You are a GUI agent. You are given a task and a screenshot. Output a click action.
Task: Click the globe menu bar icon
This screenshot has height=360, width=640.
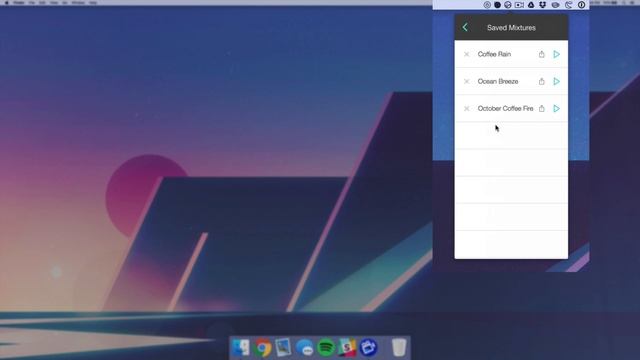coord(508,5)
